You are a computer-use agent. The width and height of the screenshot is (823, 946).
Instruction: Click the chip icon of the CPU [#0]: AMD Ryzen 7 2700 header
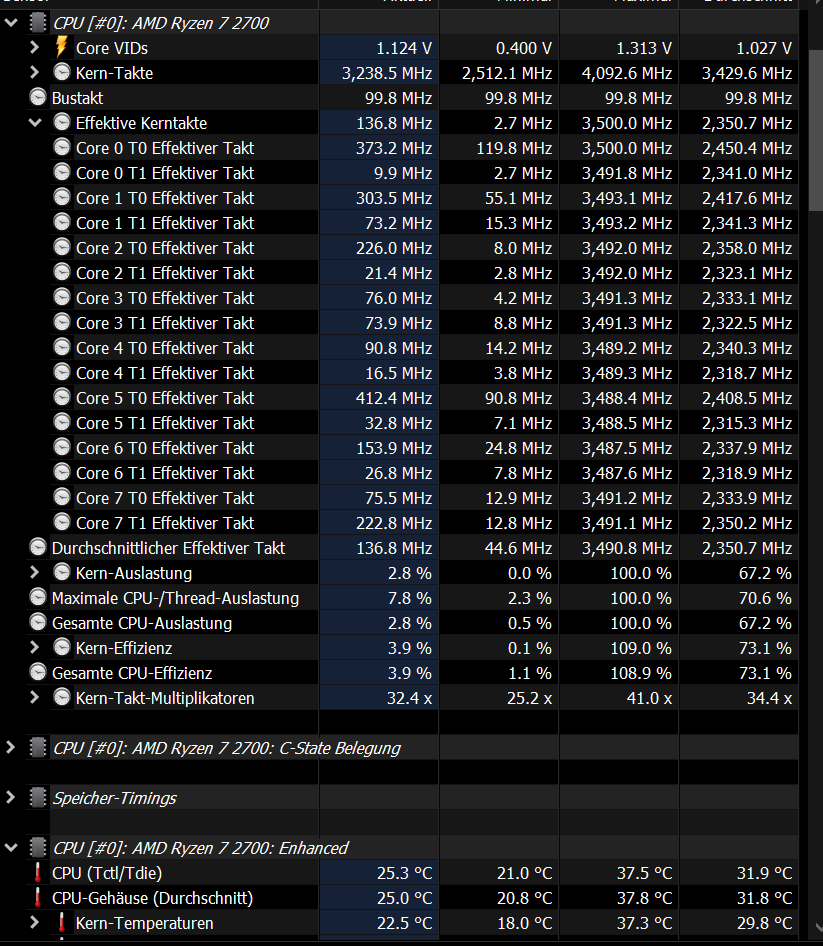pos(37,23)
